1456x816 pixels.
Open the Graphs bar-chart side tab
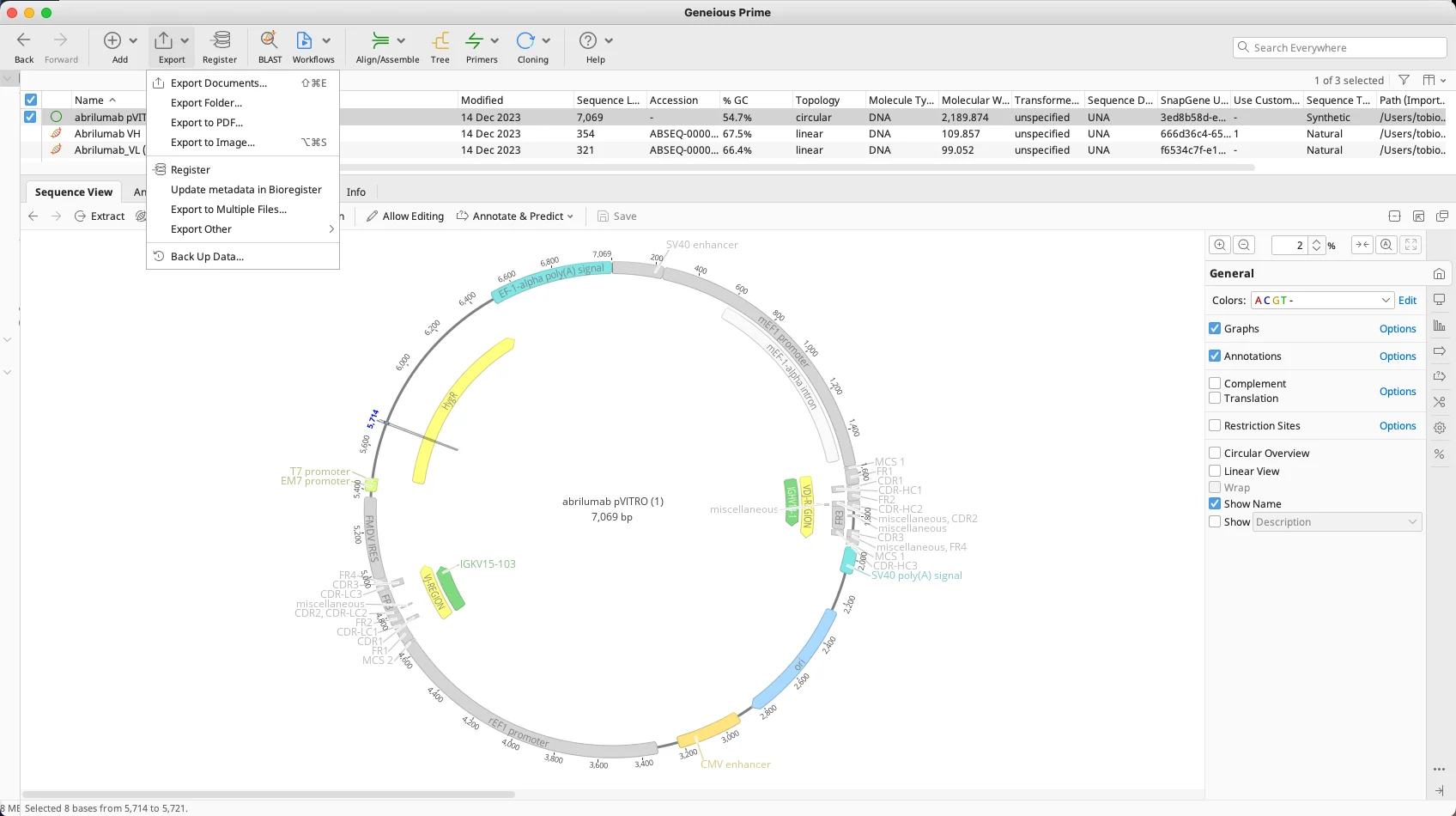click(x=1440, y=326)
